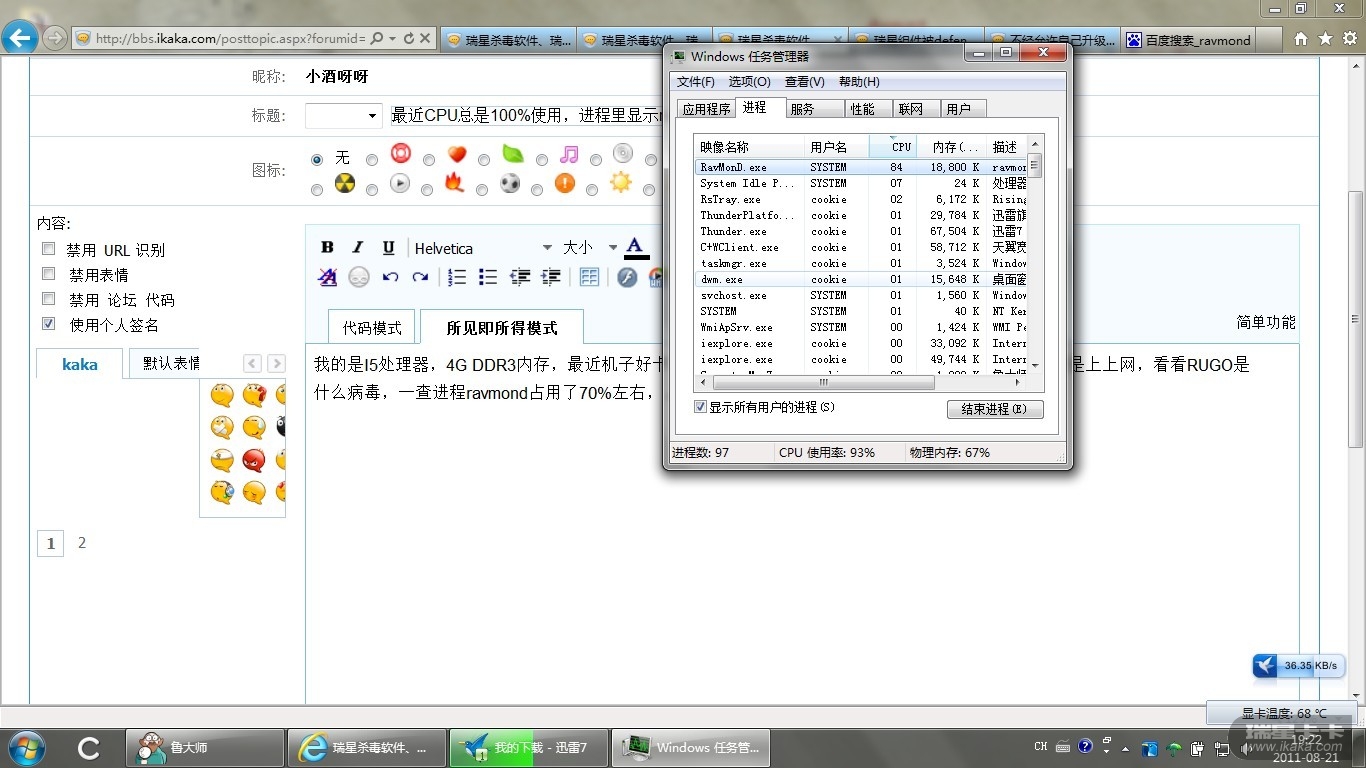Insert a numbered list

pyautogui.click(x=457, y=277)
